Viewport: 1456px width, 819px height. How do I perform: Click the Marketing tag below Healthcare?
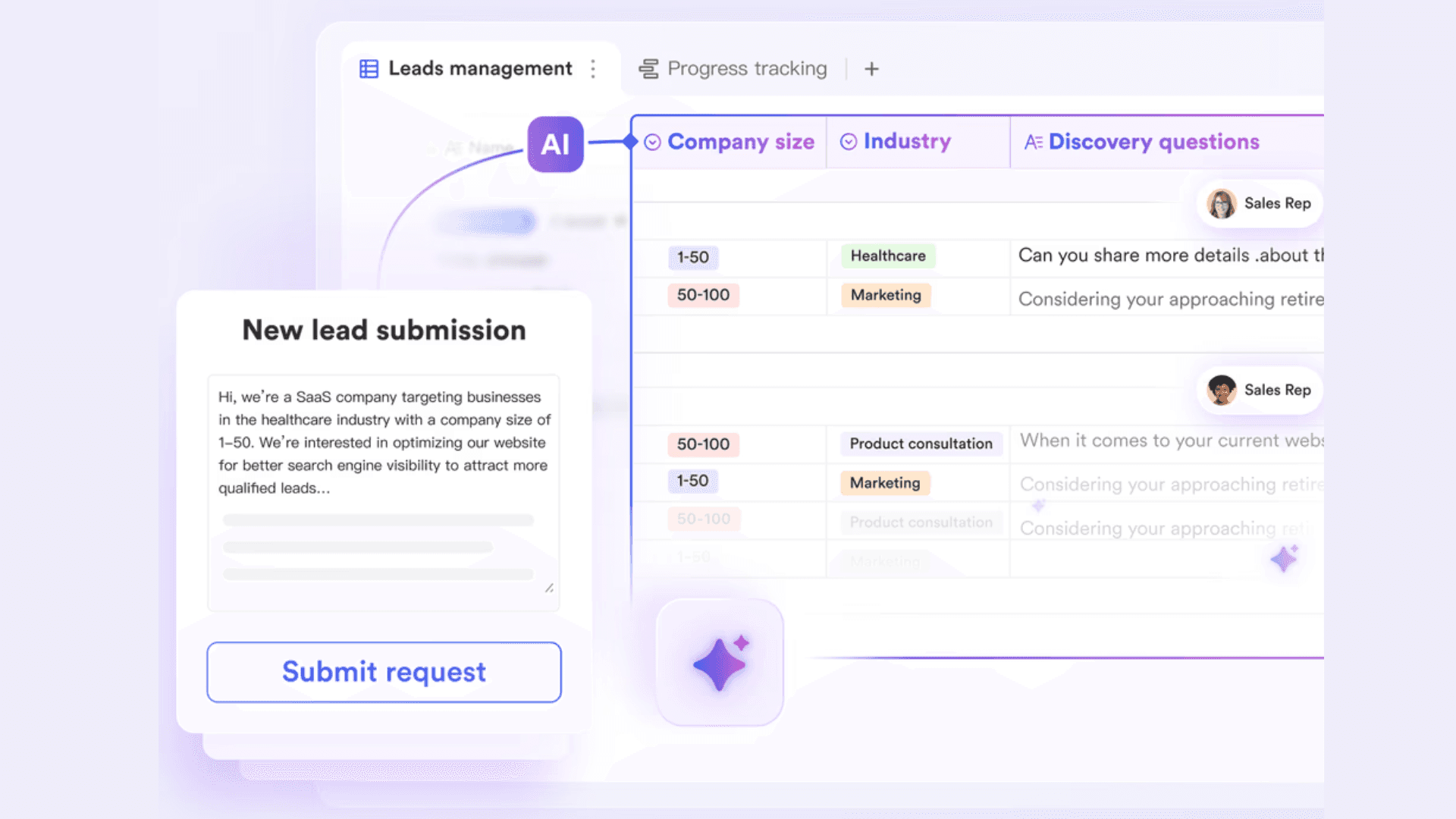tap(886, 295)
